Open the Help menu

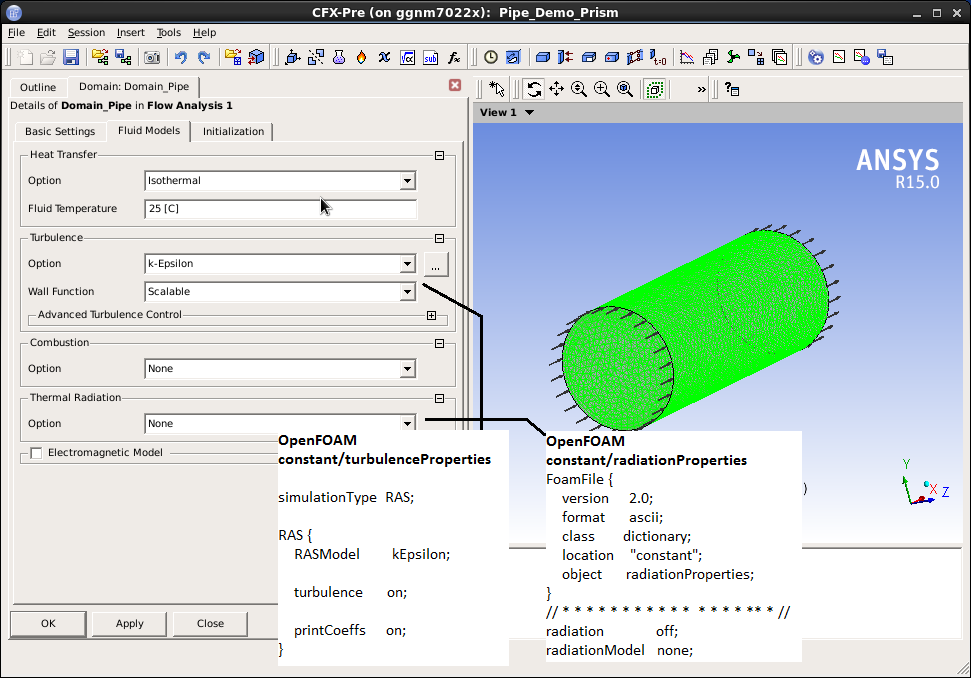(204, 32)
